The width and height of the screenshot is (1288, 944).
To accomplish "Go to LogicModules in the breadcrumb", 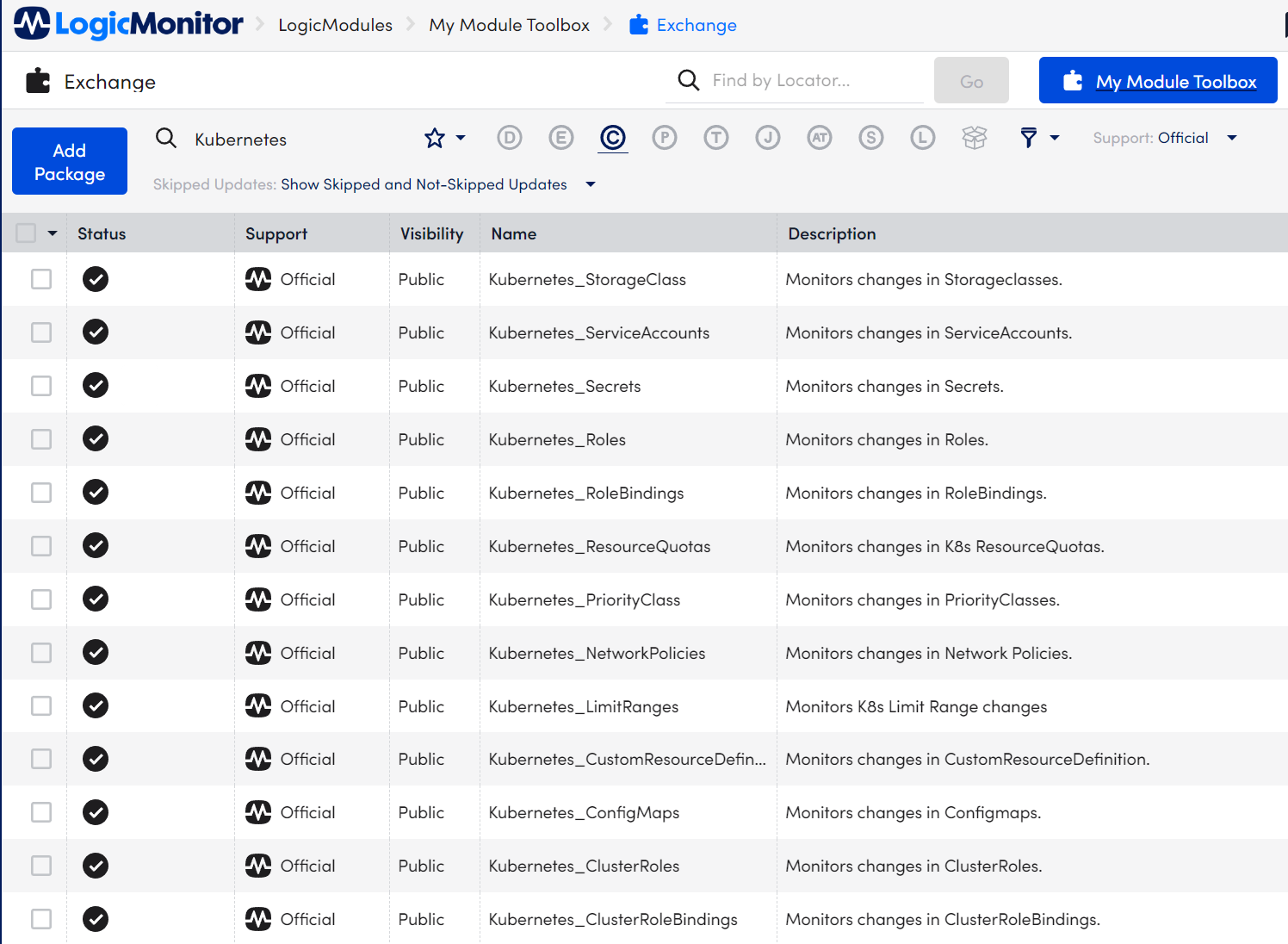I will point(335,25).
